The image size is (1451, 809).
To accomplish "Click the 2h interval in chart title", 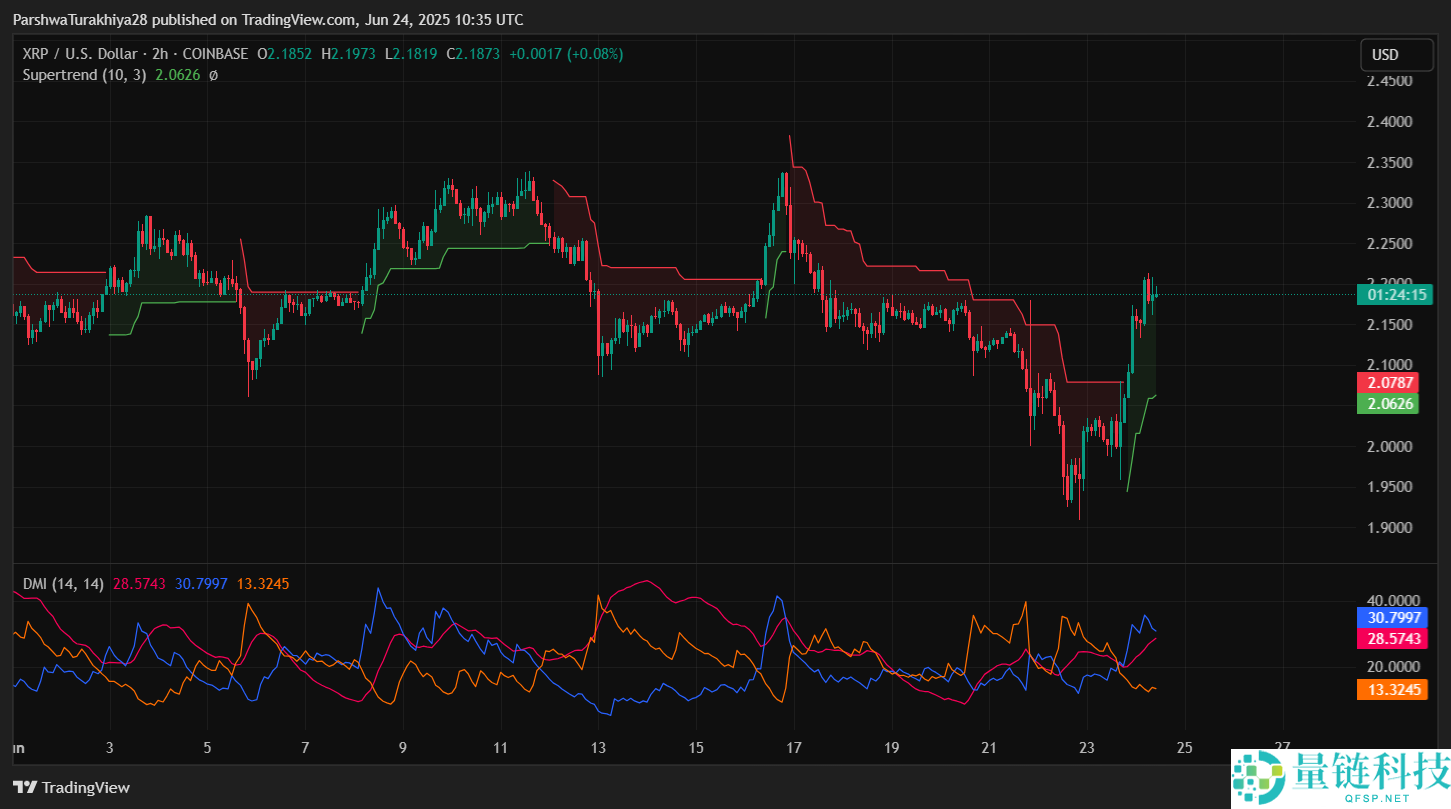I will coord(160,54).
